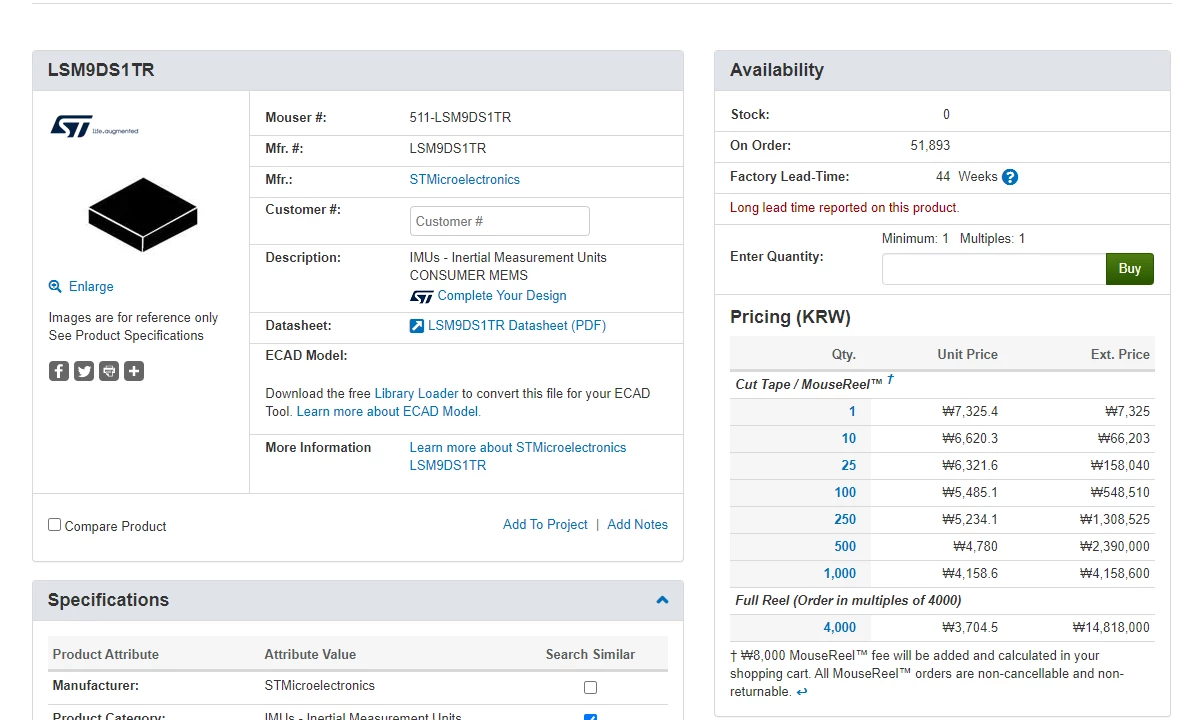Image resolution: width=1196 pixels, height=720 pixels.
Task: Click the Factory Lead-Time help question icon
Action: coord(1010,177)
